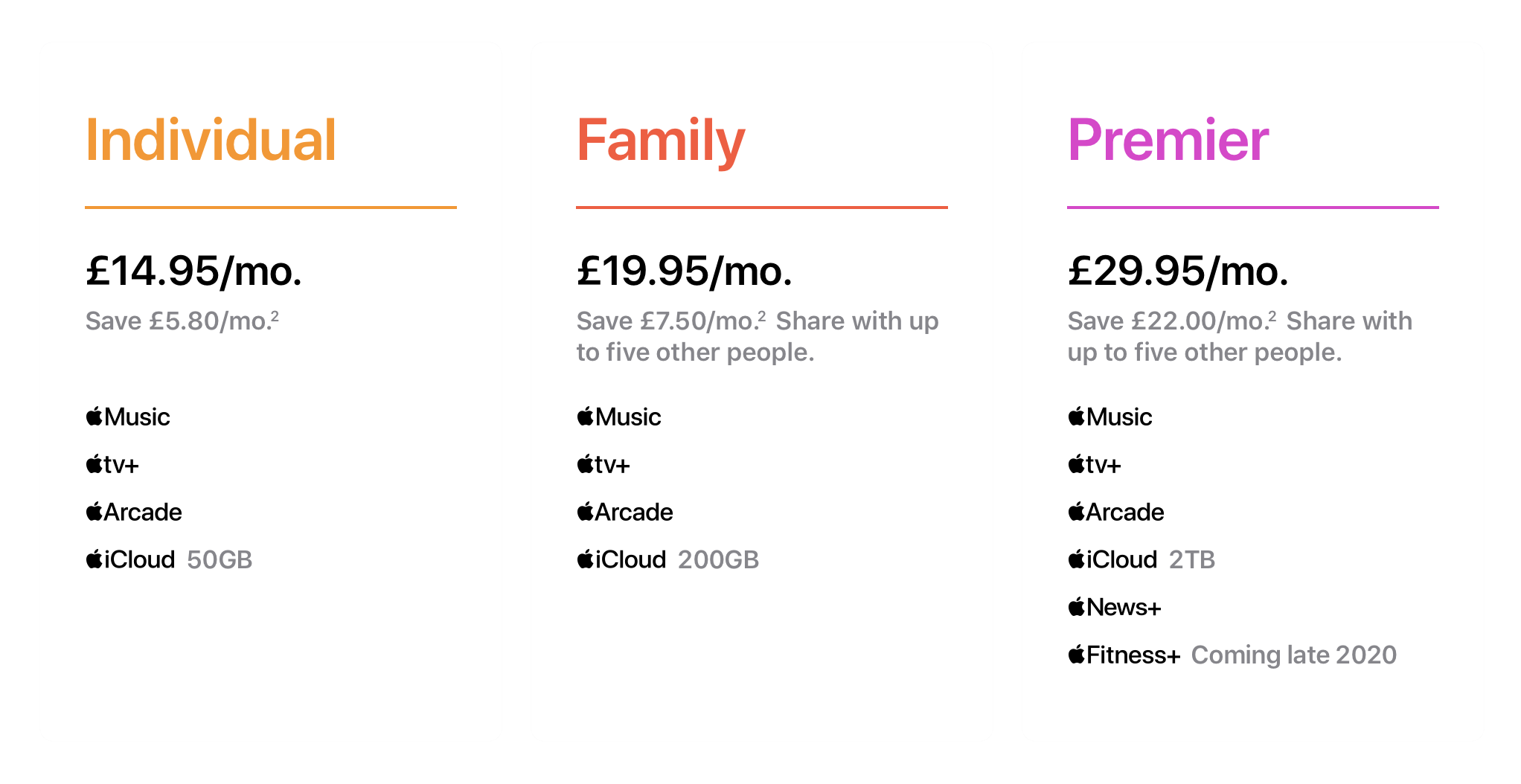The image size is (1521, 784).
Task: Click the iCloud 50GB item
Action: click(x=169, y=559)
